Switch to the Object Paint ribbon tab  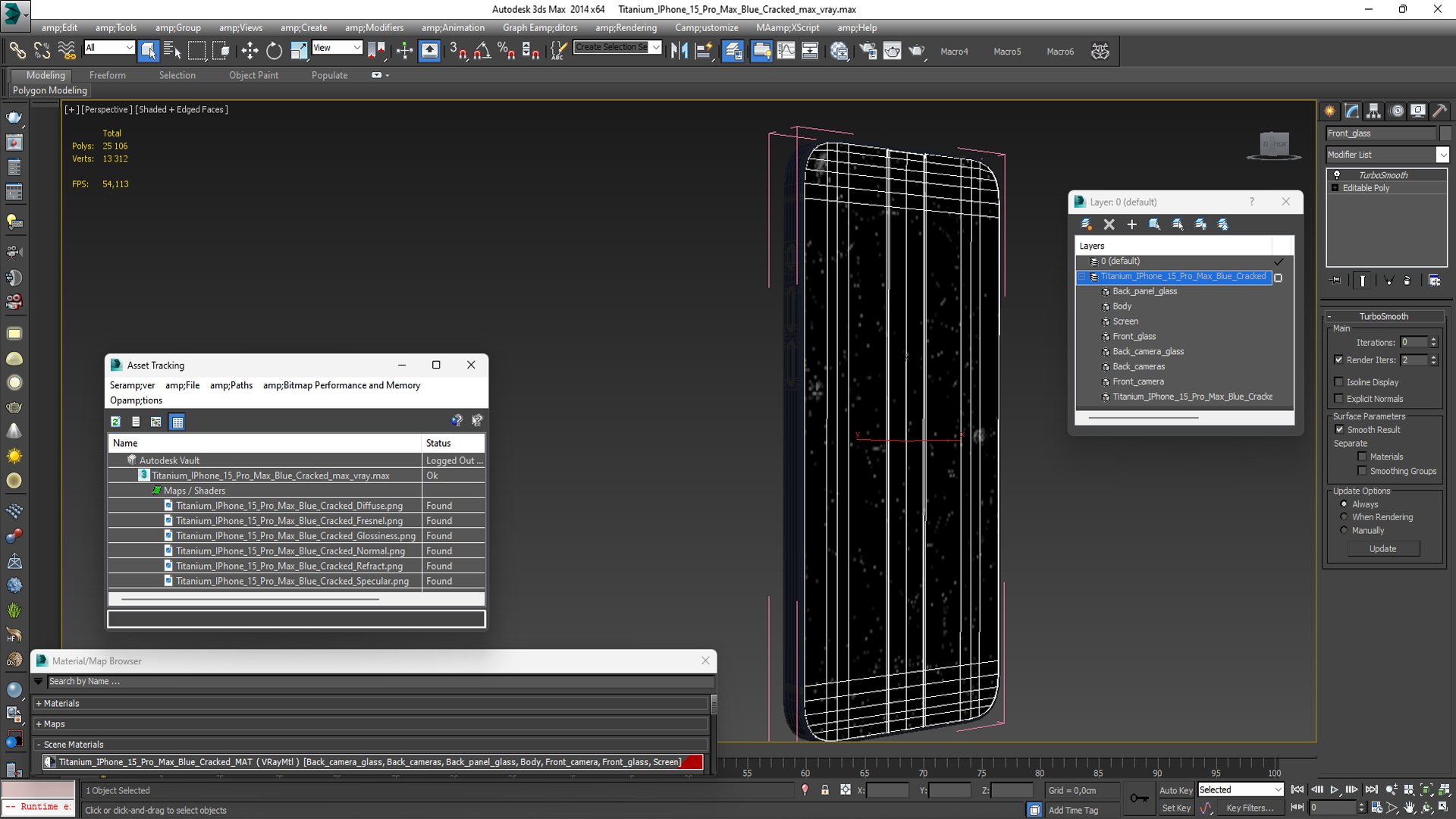pyautogui.click(x=253, y=75)
